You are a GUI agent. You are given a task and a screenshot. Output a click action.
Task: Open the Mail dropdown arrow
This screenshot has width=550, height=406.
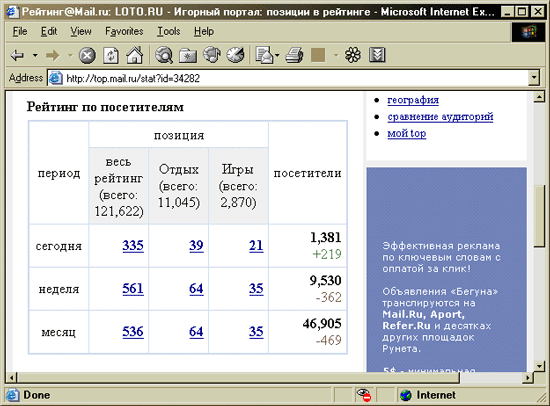[x=277, y=55]
